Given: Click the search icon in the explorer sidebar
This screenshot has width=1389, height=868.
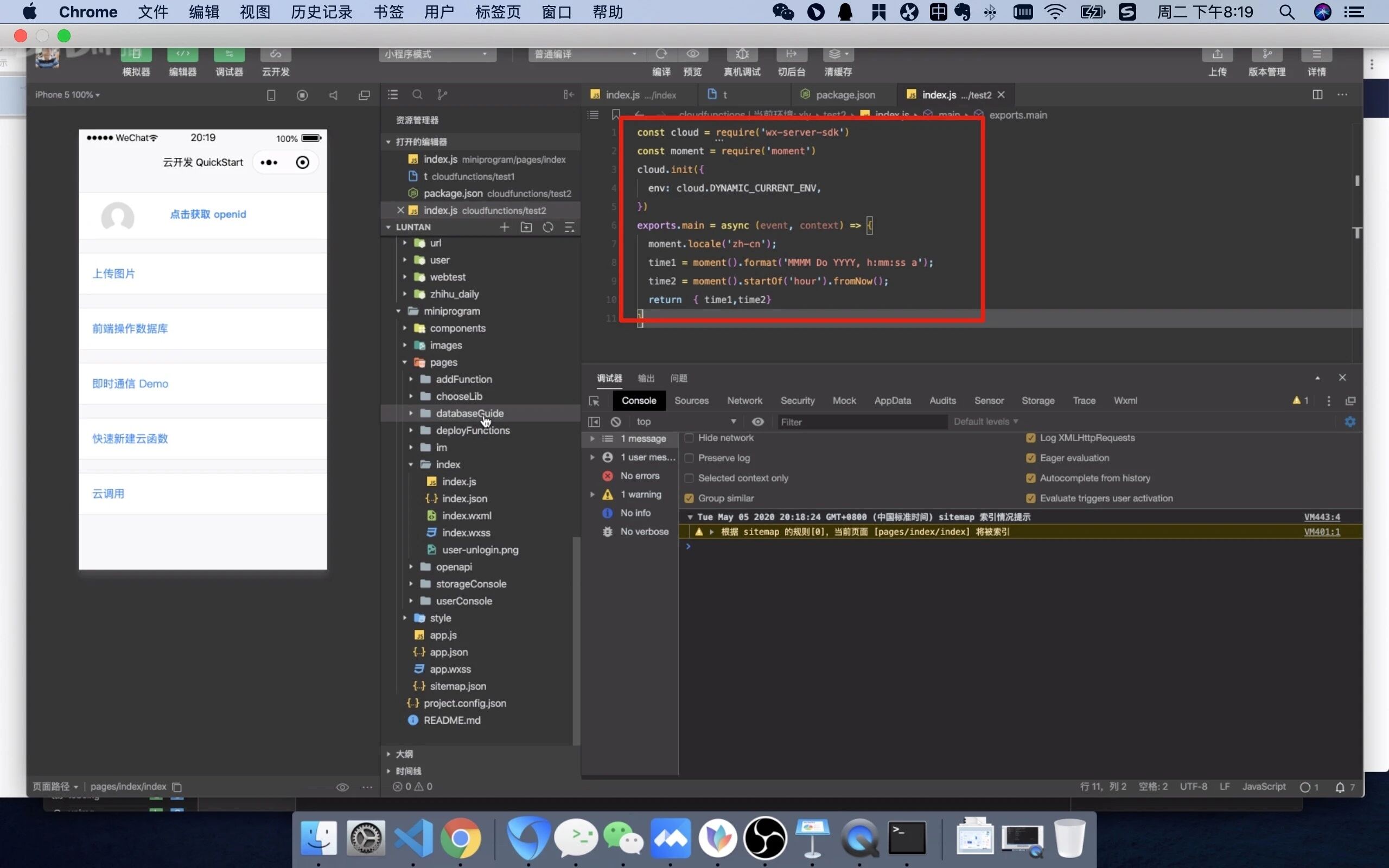Looking at the screenshot, I should [417, 95].
